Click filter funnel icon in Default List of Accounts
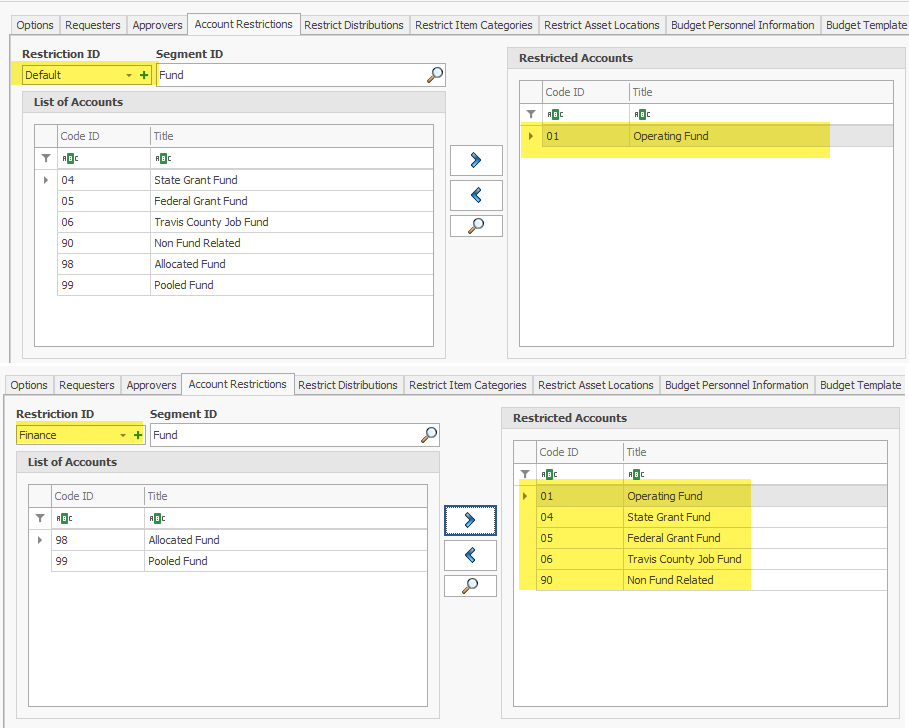The image size is (909, 728). (x=46, y=158)
